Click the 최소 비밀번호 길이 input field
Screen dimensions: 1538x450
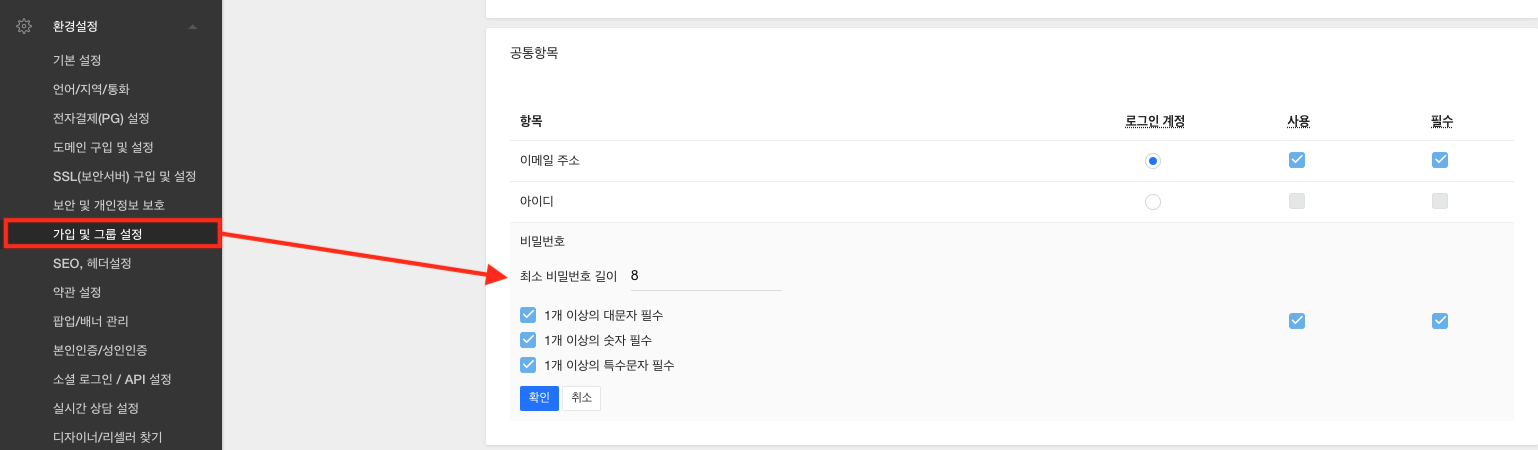(704, 275)
